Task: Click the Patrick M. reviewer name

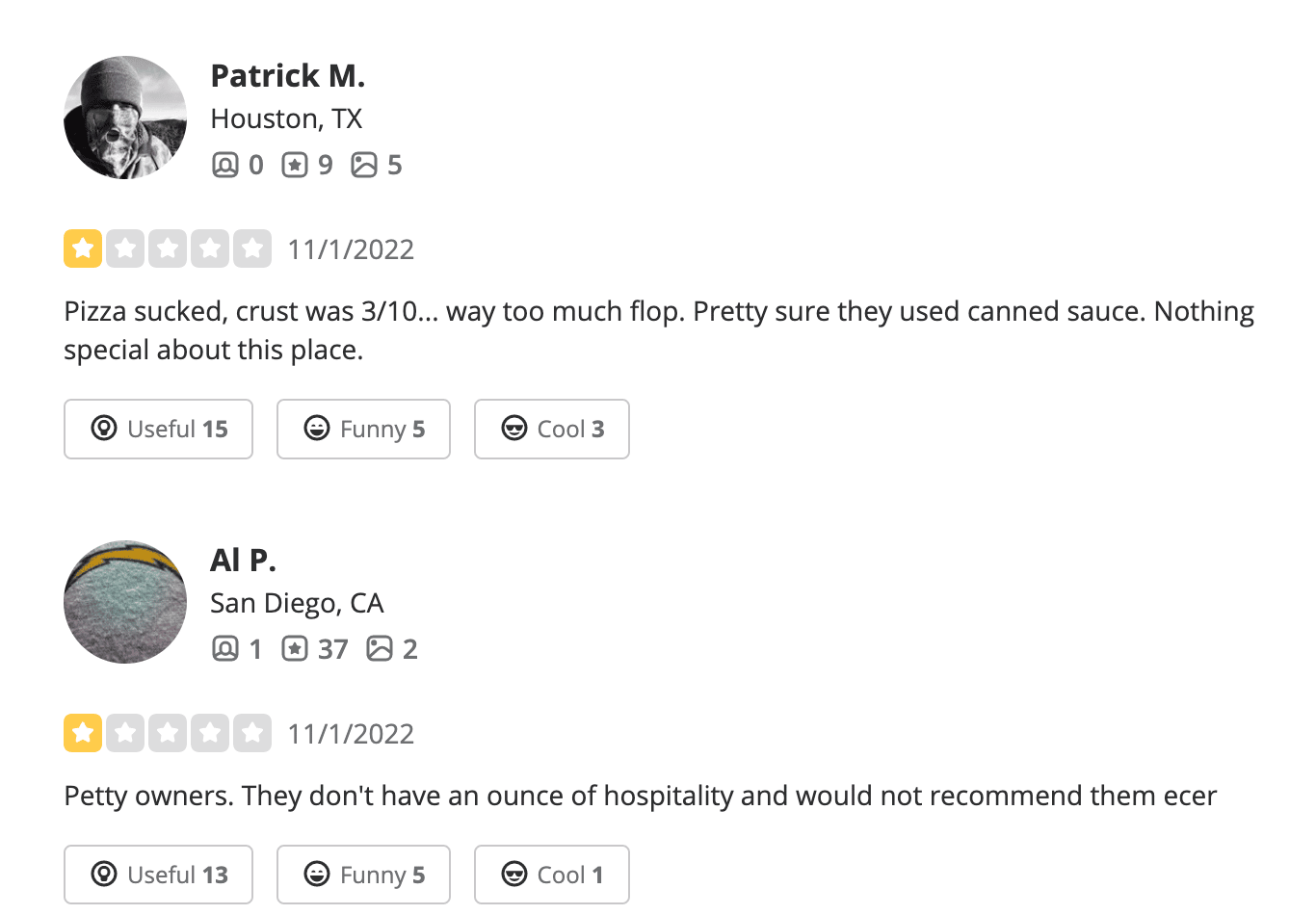Action: 287,75
